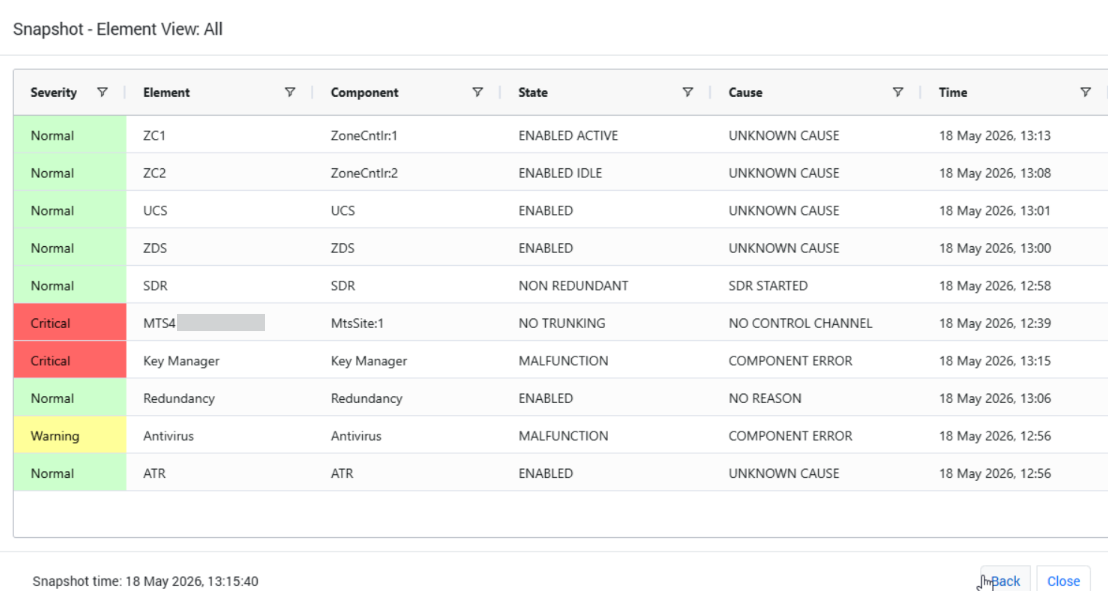Click the Back button
The image size is (1108, 591).
pyautogui.click(x=1005, y=581)
